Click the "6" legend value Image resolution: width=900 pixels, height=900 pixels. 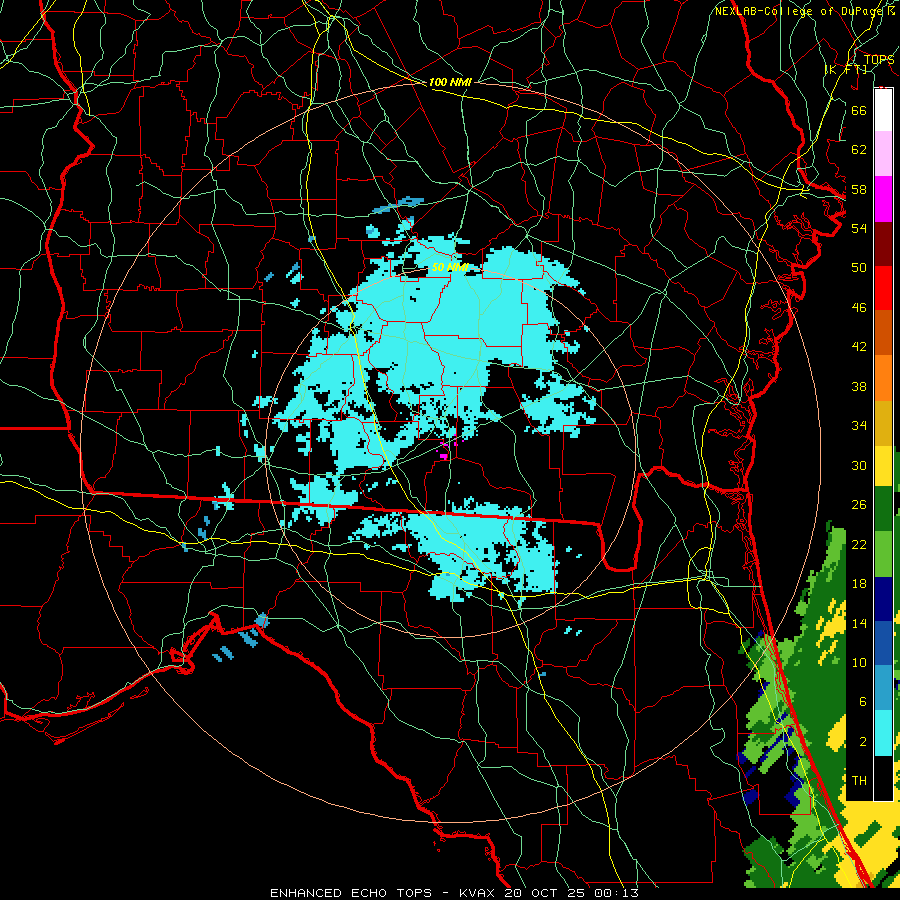(862, 702)
